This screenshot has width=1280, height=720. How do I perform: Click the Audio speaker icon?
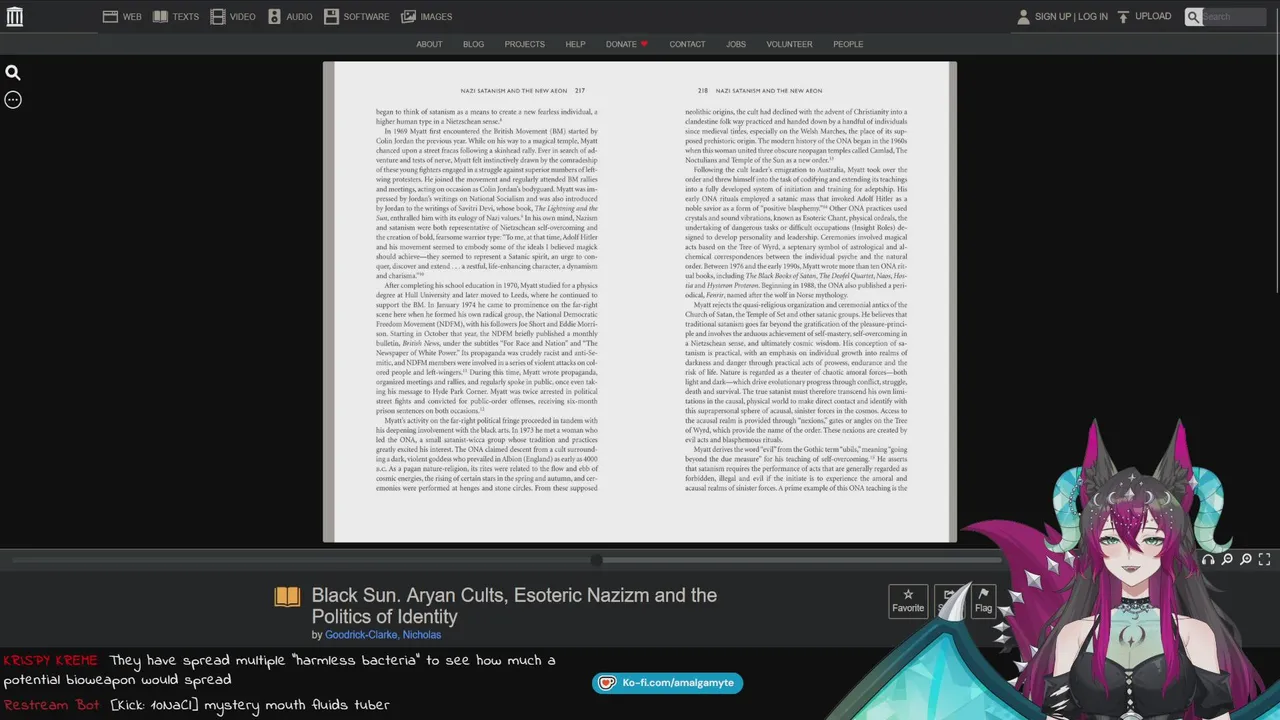coord(274,17)
